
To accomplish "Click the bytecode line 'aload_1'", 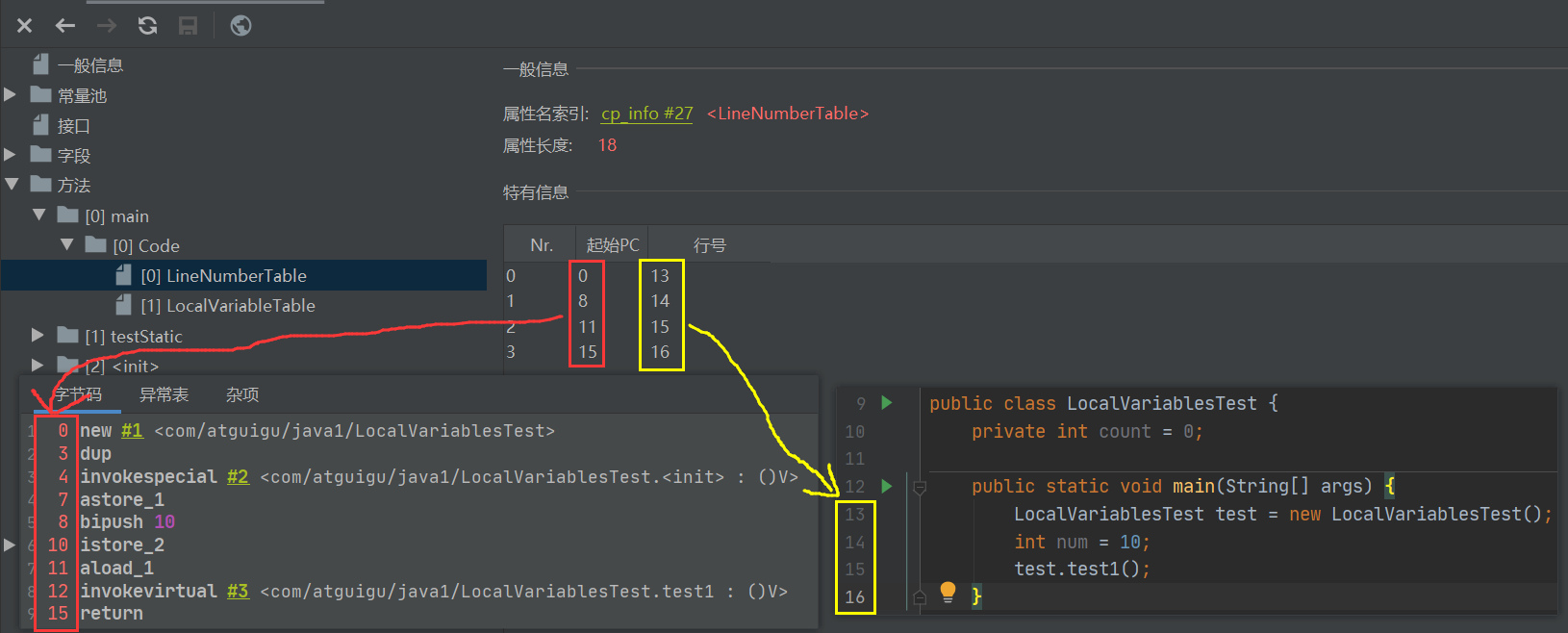I will [x=116, y=569].
